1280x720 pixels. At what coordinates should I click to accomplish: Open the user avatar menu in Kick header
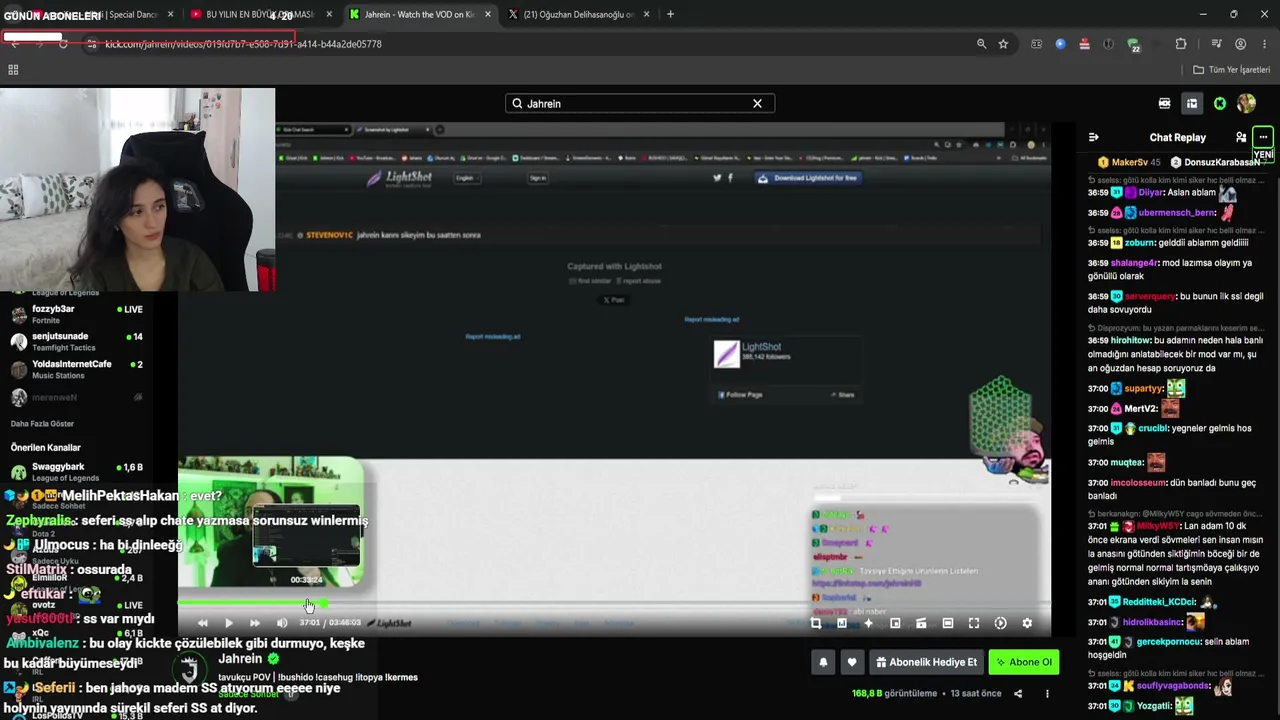(x=1246, y=103)
